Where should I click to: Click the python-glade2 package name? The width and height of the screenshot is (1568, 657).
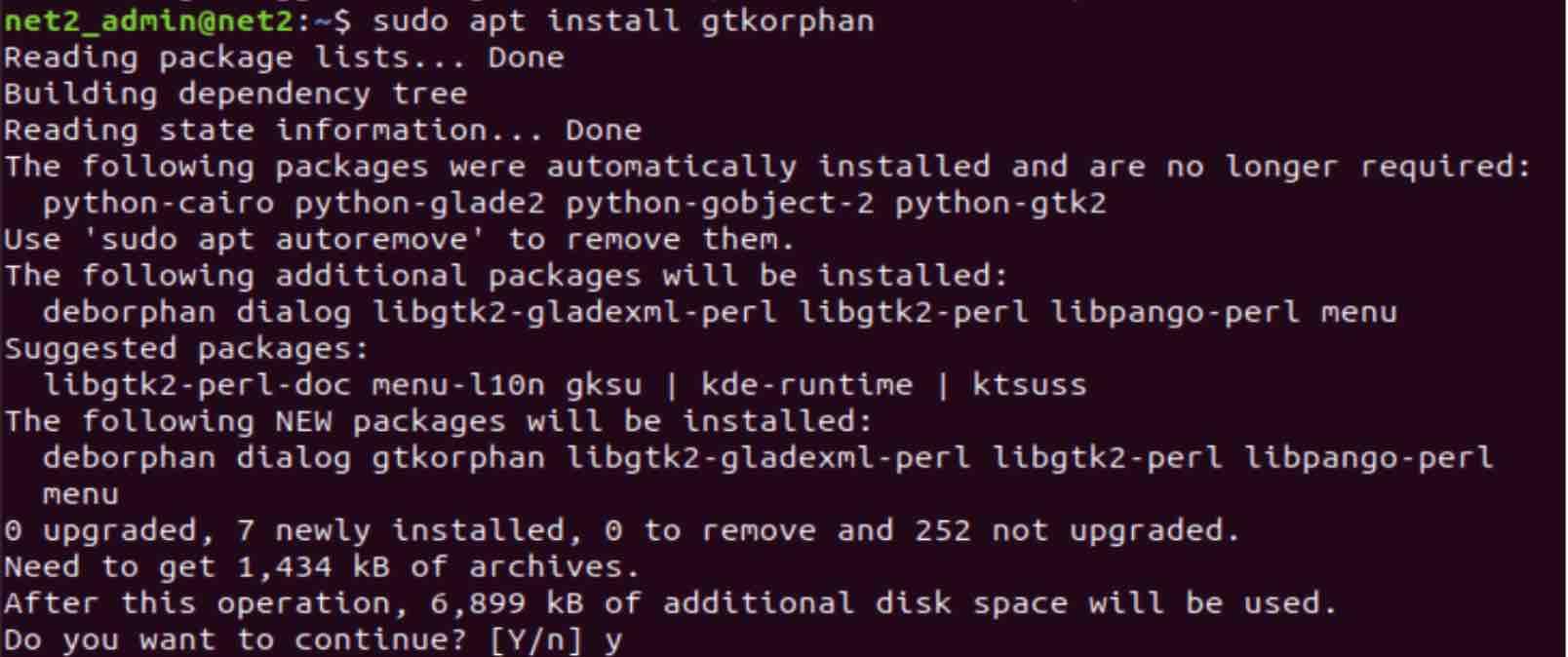click(x=420, y=204)
